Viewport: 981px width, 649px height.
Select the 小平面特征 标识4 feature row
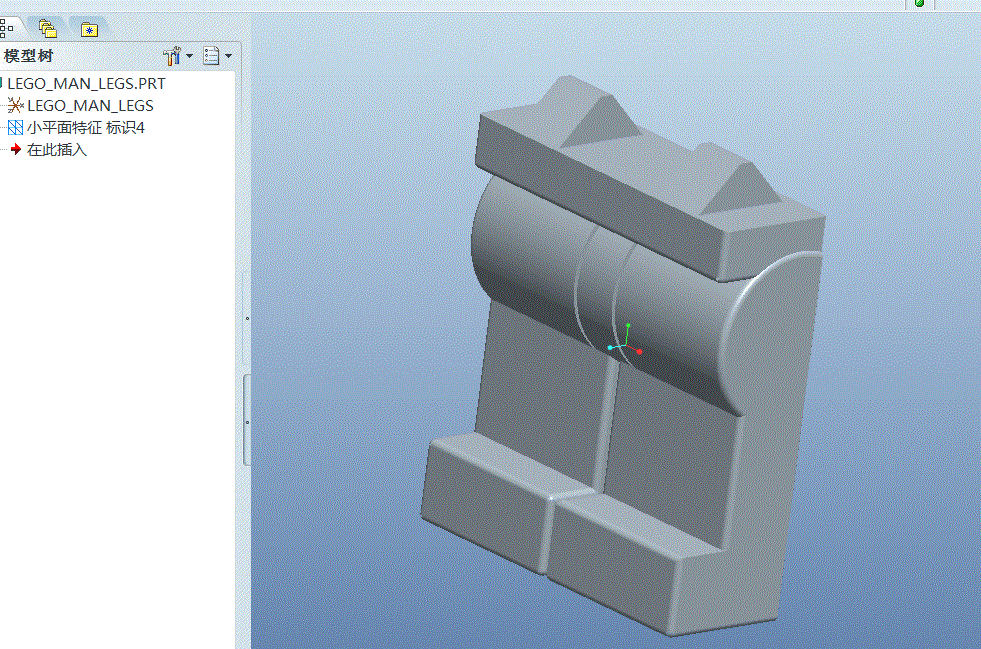pos(76,128)
